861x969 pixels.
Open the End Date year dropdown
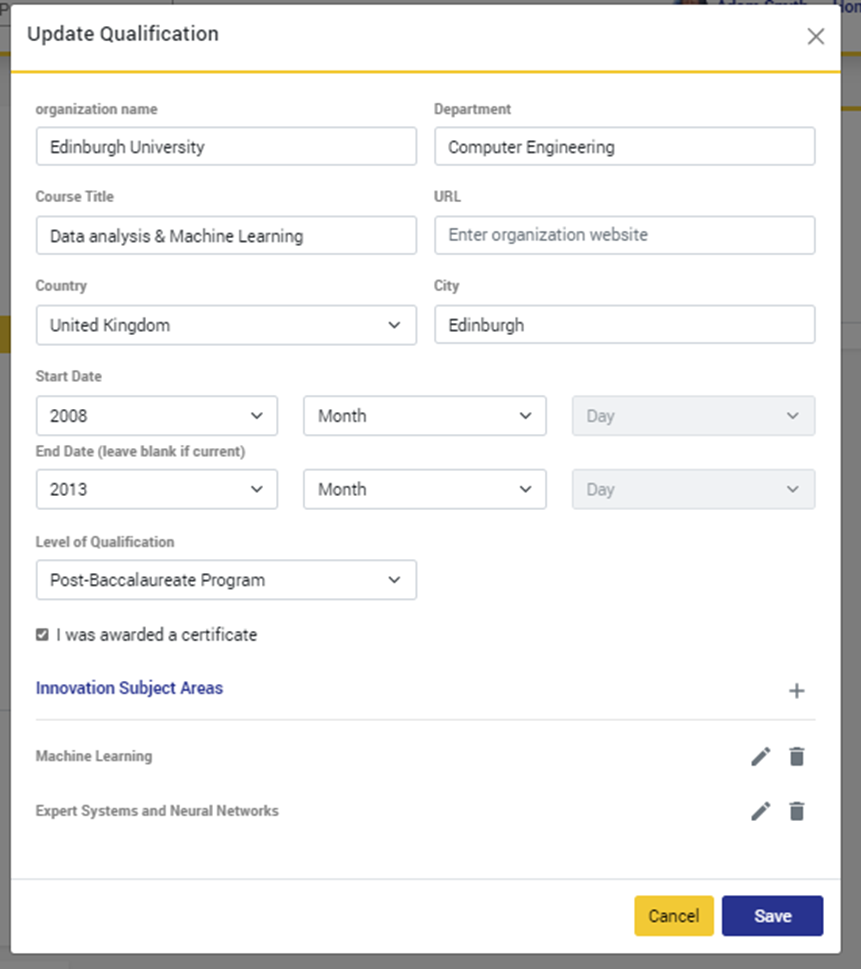tap(156, 489)
